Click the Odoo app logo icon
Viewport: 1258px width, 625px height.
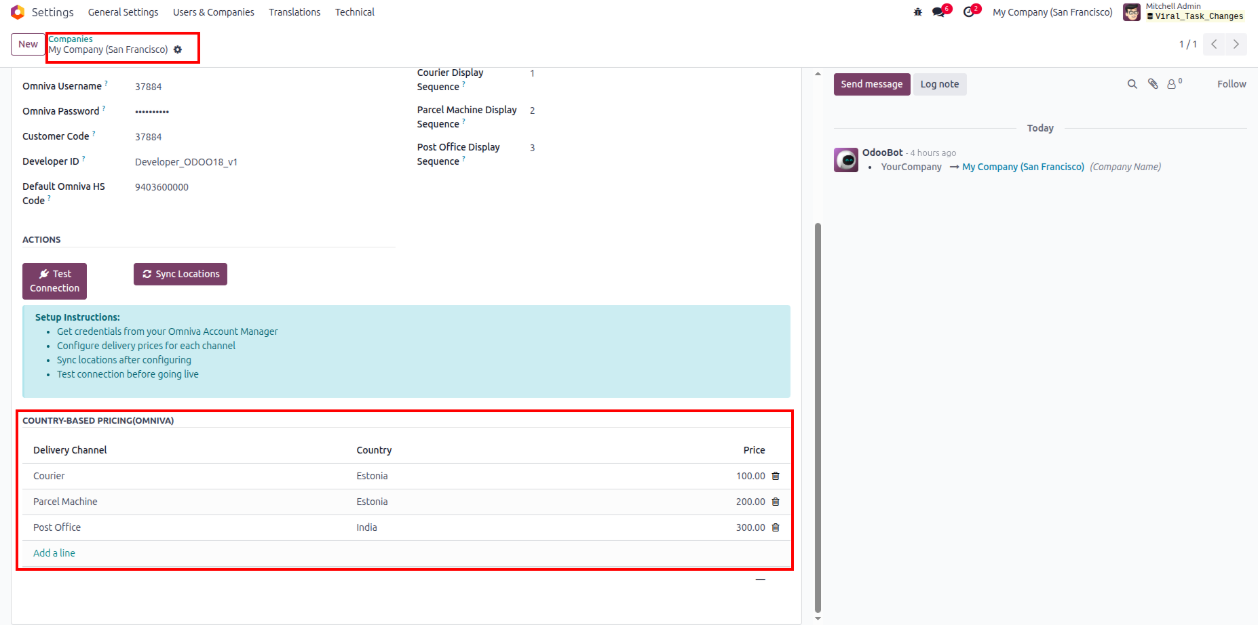tap(17, 12)
